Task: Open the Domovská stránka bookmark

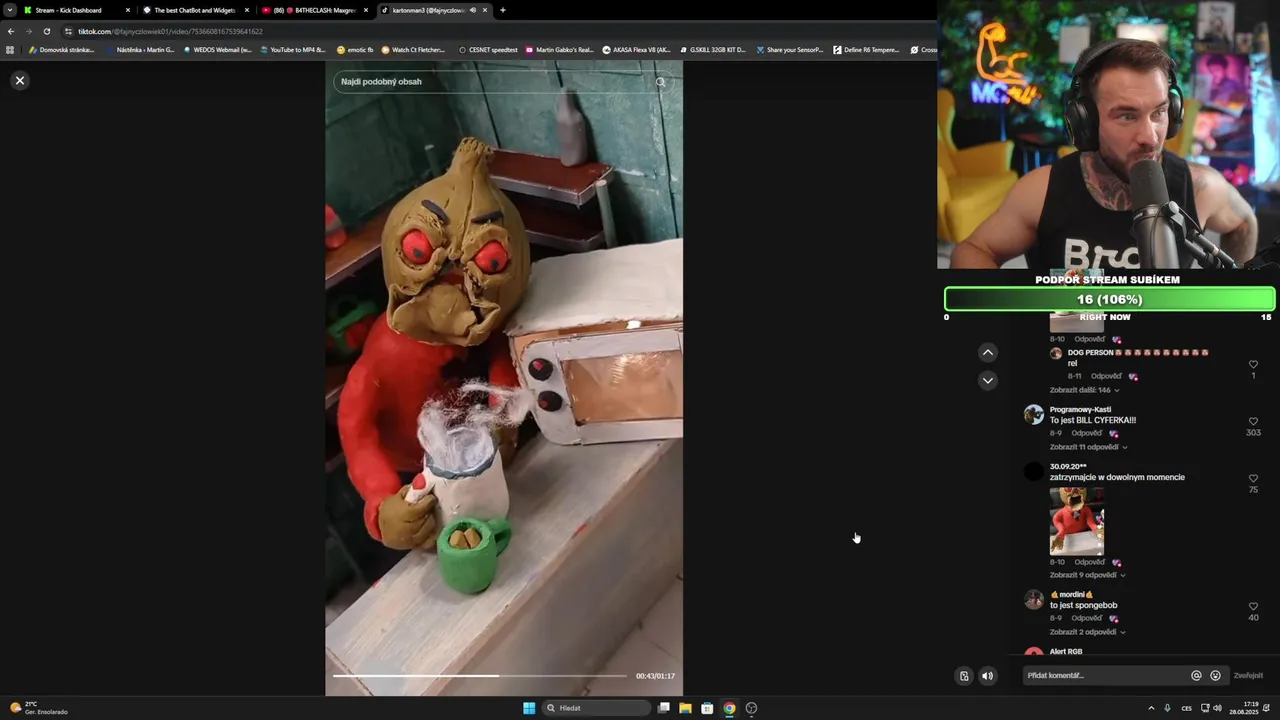Action: click(62, 49)
